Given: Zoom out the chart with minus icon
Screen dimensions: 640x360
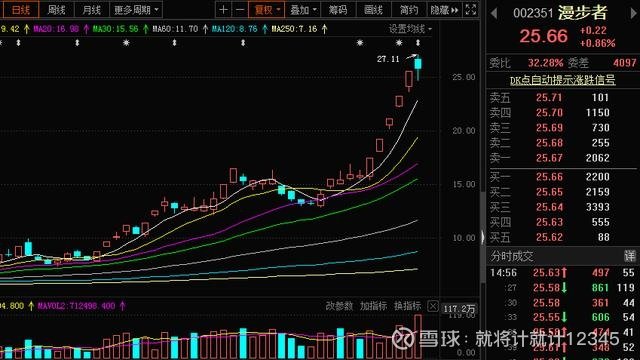Looking at the screenshot, I should 240,9.
